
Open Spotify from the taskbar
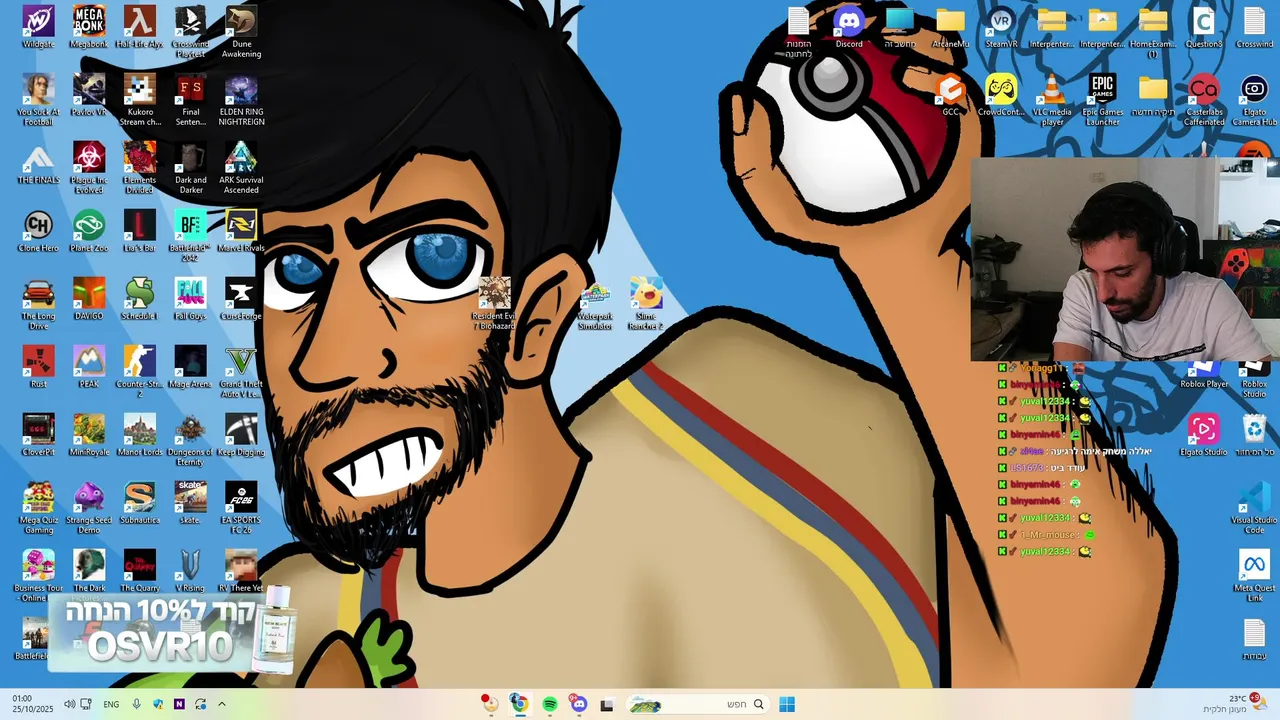coord(549,704)
